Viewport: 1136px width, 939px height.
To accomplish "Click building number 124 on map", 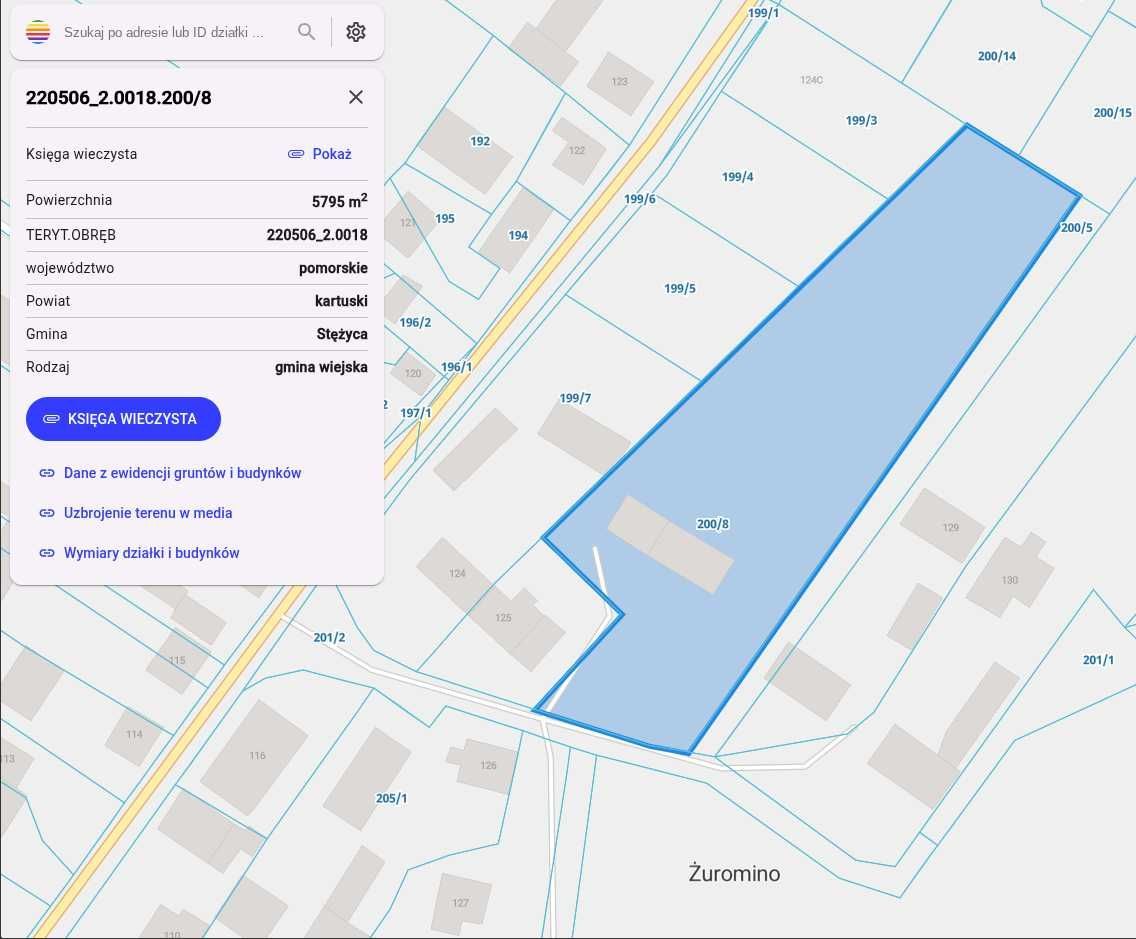I will 457,574.
